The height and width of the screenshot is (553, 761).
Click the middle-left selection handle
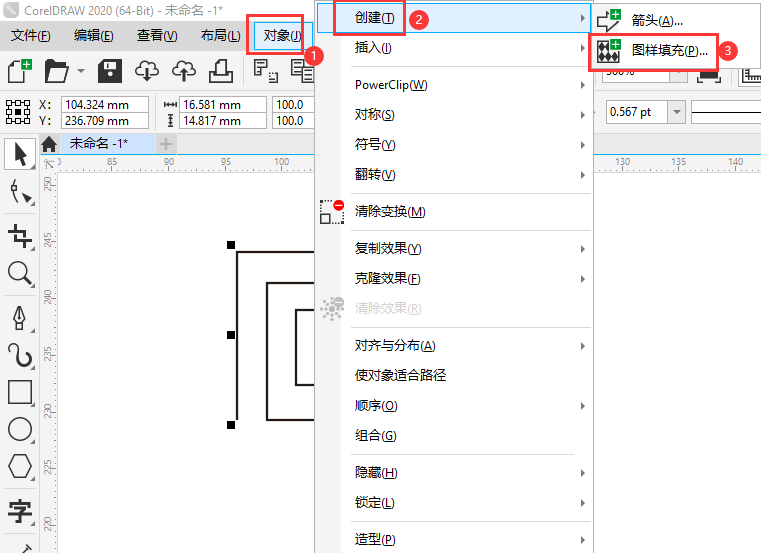point(231,335)
